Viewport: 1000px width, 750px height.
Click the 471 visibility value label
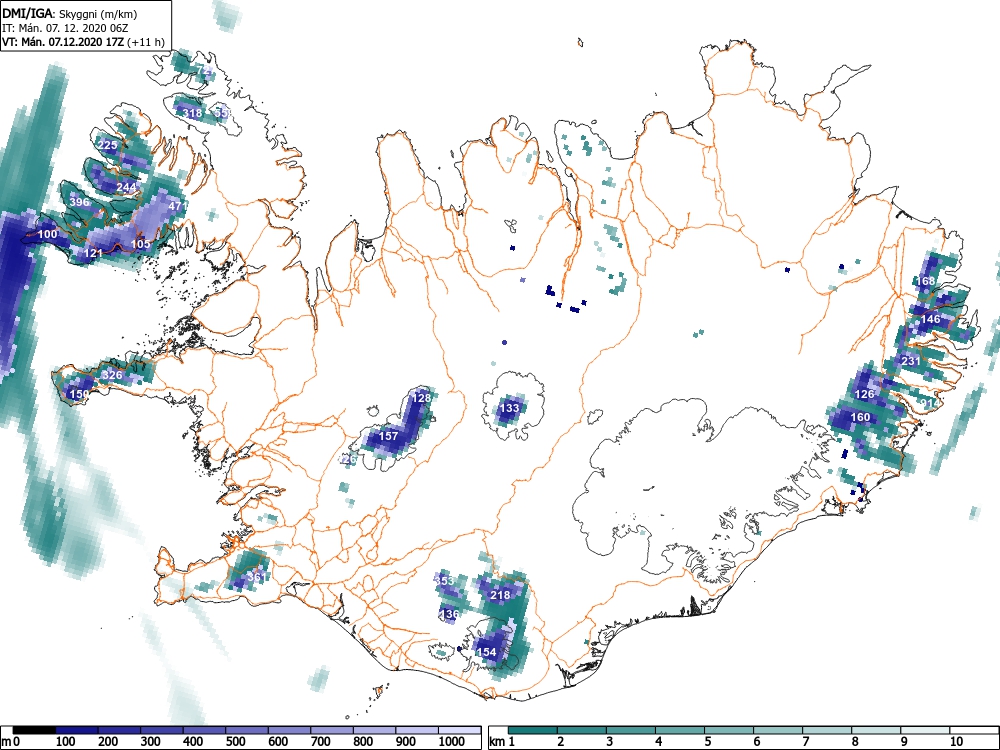(x=178, y=206)
